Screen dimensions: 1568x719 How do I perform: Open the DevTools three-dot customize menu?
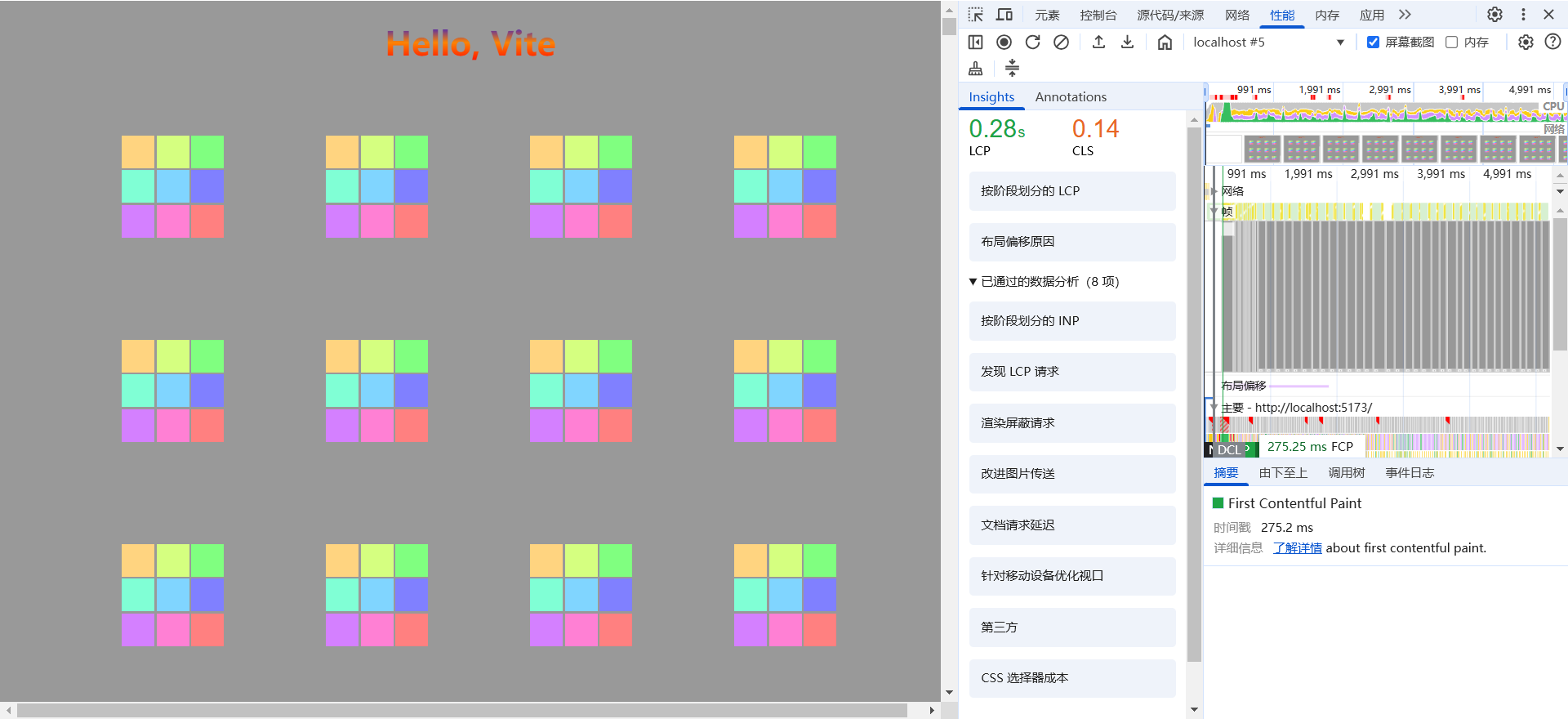pyautogui.click(x=1523, y=15)
